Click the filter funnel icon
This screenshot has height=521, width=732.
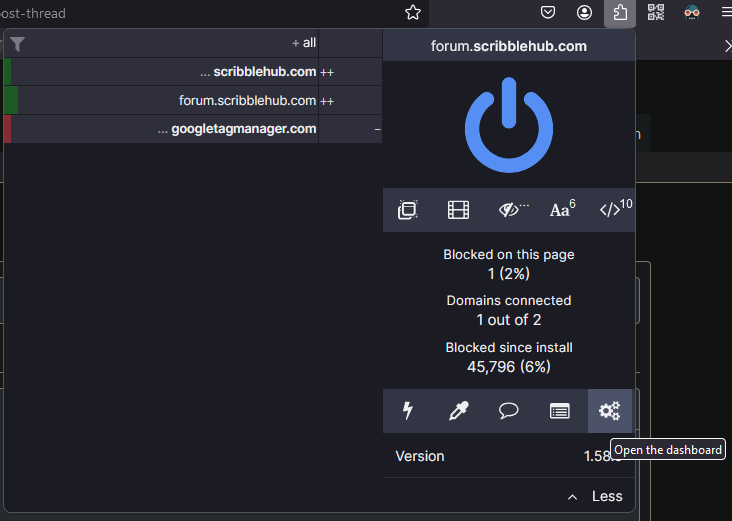17,44
